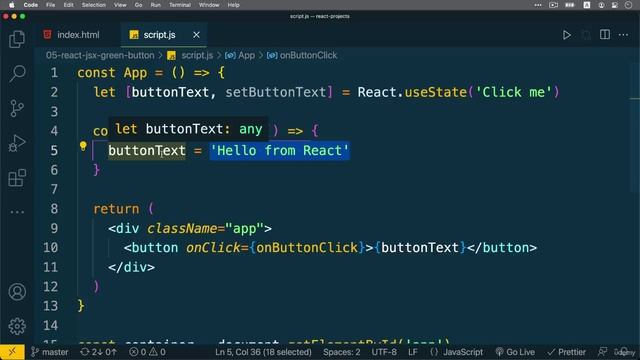This screenshot has width=640, height=360.
Task: Open the Manage gear settings icon
Action: pos(17,326)
